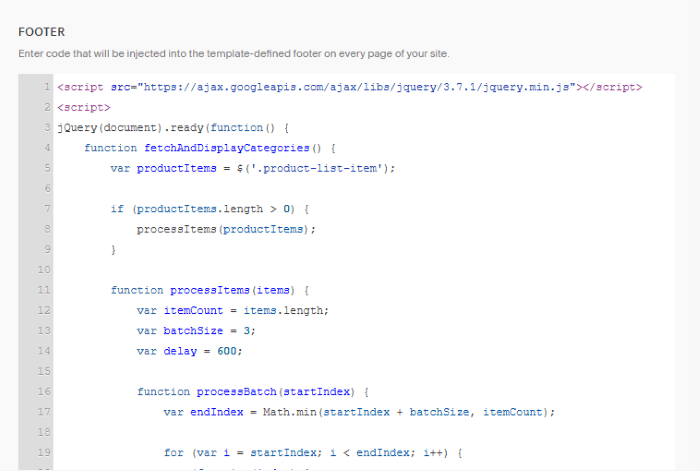Click line number 1 in the gutter

click(47, 87)
